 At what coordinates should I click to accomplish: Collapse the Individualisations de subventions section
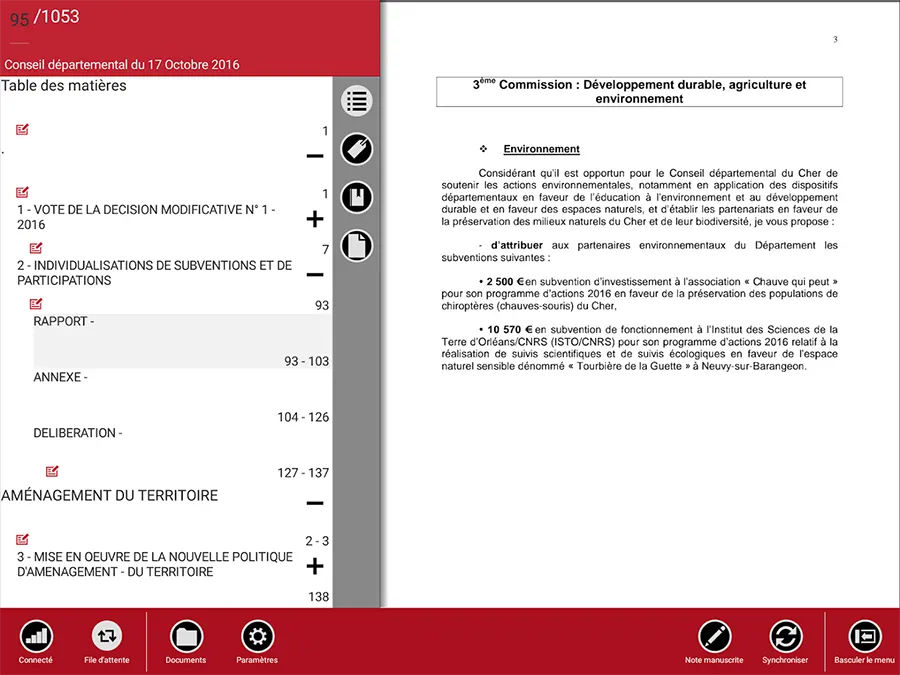[315, 274]
